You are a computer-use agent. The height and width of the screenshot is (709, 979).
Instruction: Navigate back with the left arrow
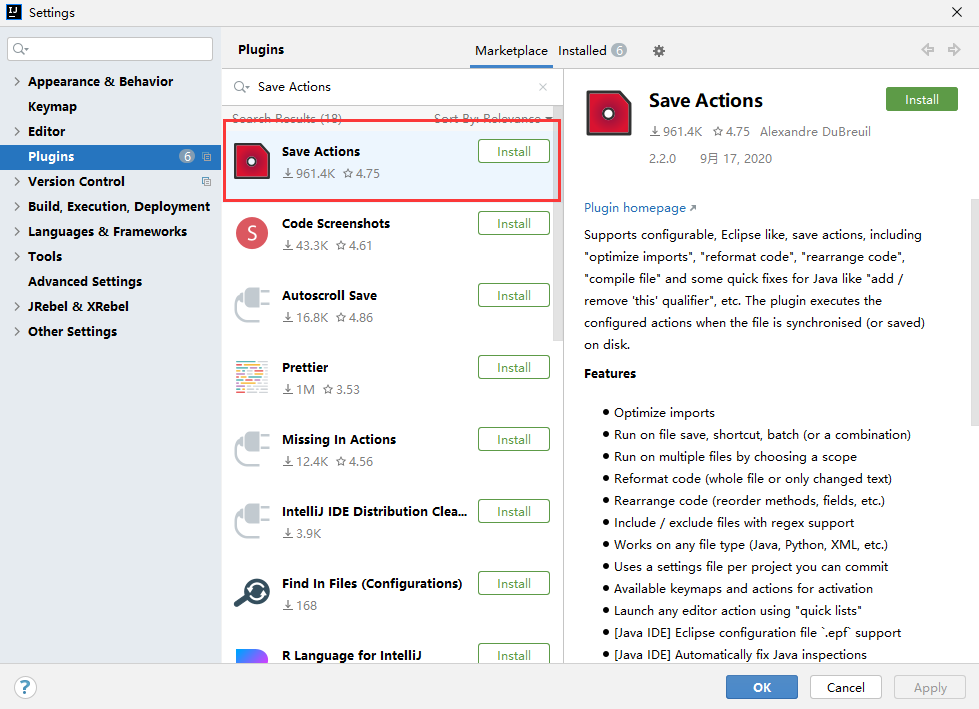[x=928, y=49]
